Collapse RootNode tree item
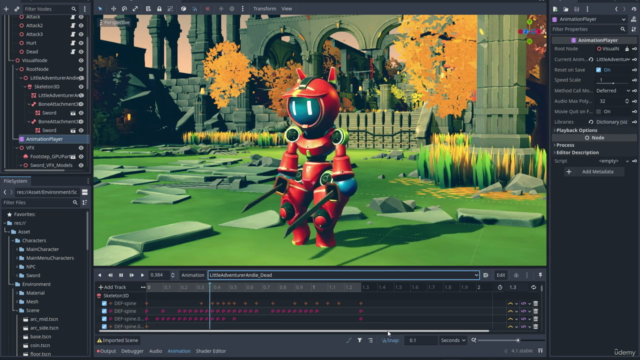 point(17,69)
